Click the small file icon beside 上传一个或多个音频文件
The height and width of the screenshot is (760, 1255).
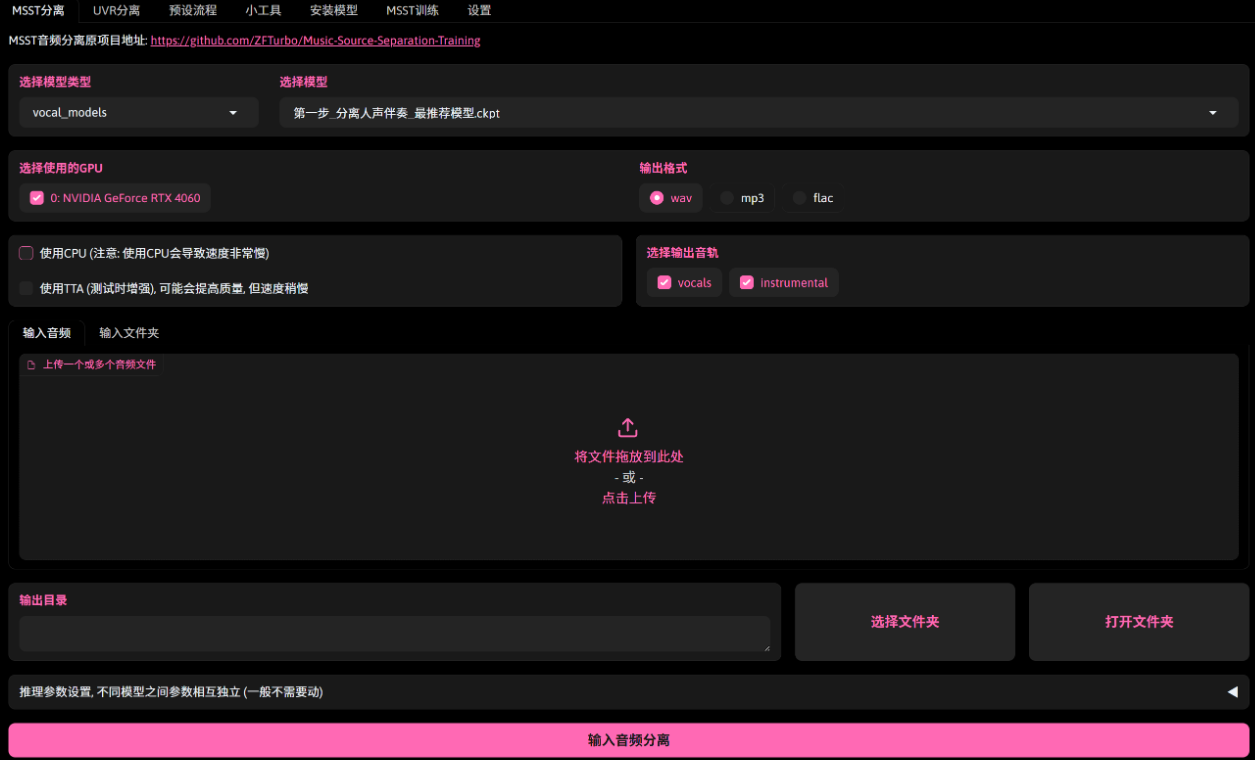point(31,365)
